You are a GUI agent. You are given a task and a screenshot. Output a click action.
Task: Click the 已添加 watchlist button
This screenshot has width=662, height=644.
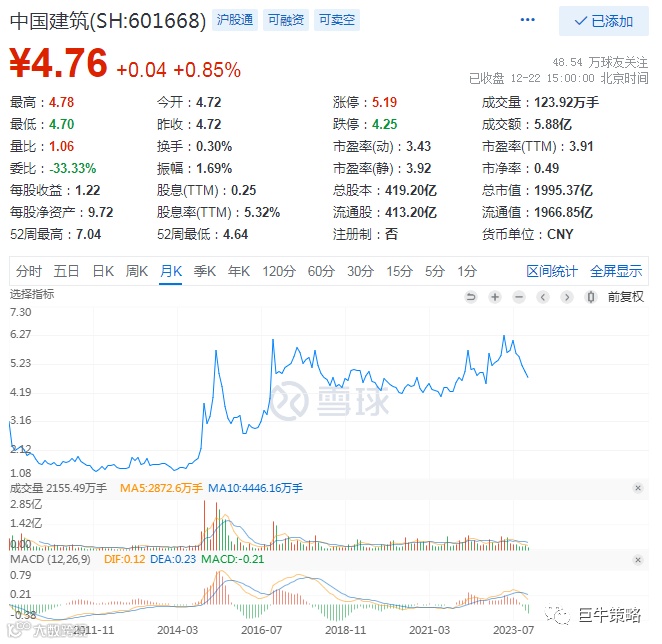pos(604,21)
